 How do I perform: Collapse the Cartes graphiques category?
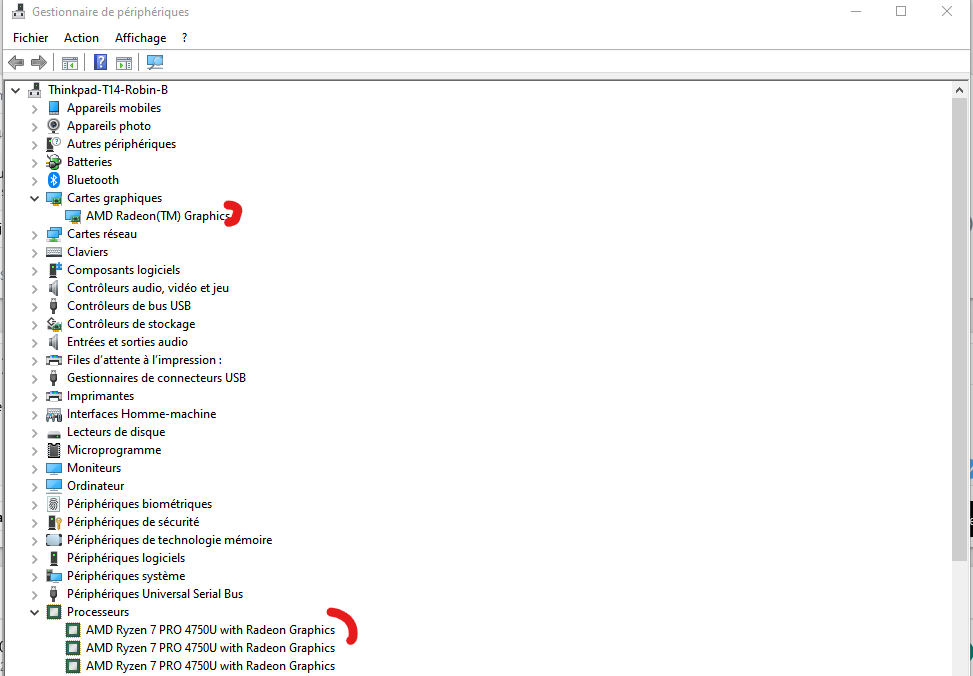coord(35,199)
